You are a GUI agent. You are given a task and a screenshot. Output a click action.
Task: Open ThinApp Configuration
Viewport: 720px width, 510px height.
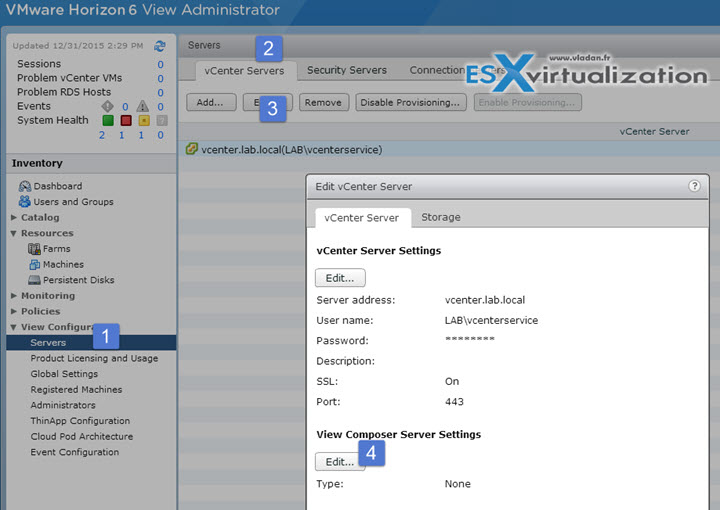(80, 420)
